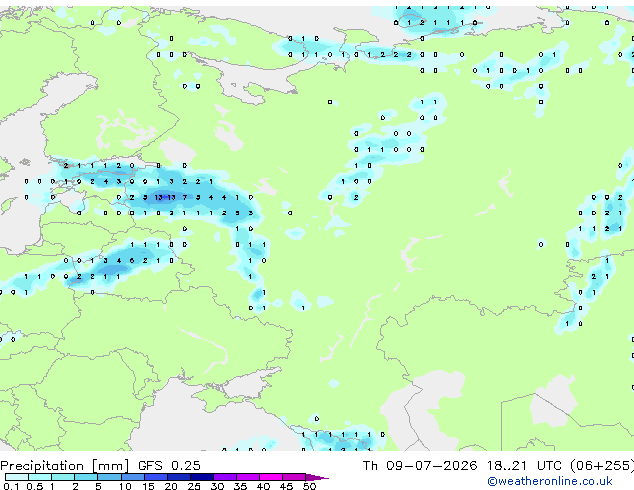The height and width of the screenshot is (490, 634).
Task: Click the "GFS 0.25" model label
Action: (x=169, y=465)
